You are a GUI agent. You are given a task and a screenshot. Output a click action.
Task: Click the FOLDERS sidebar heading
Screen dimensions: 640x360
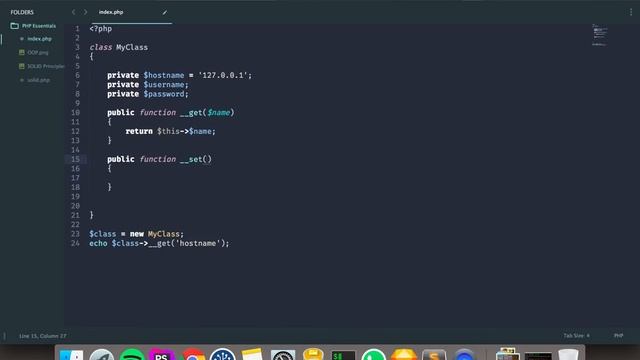pos(22,12)
